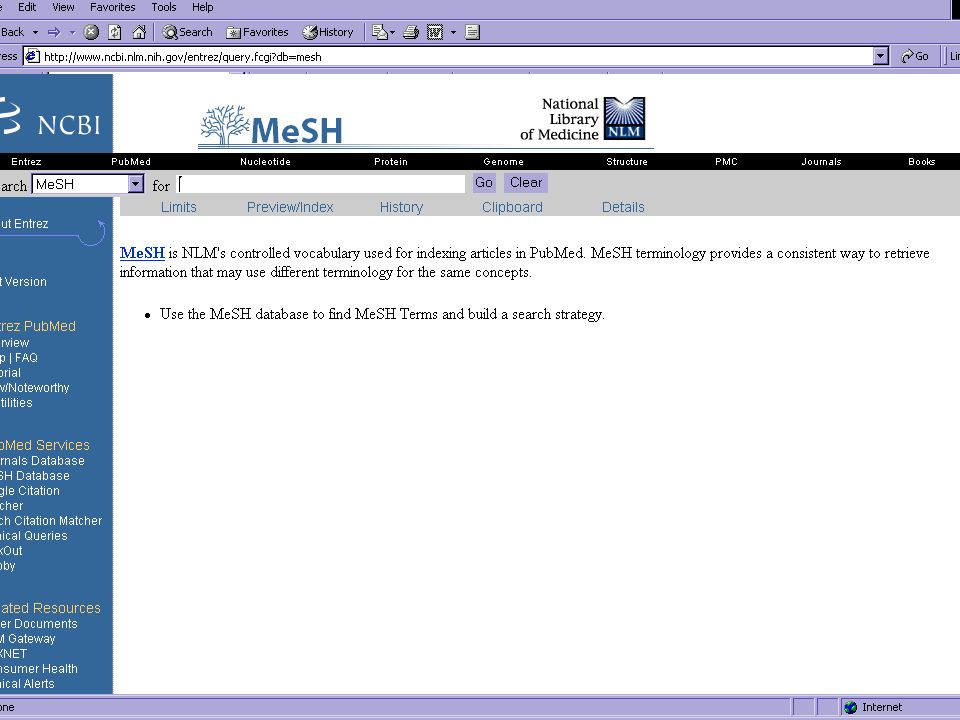
Task: Open the MeSH database search dropdown
Action: tap(136, 184)
